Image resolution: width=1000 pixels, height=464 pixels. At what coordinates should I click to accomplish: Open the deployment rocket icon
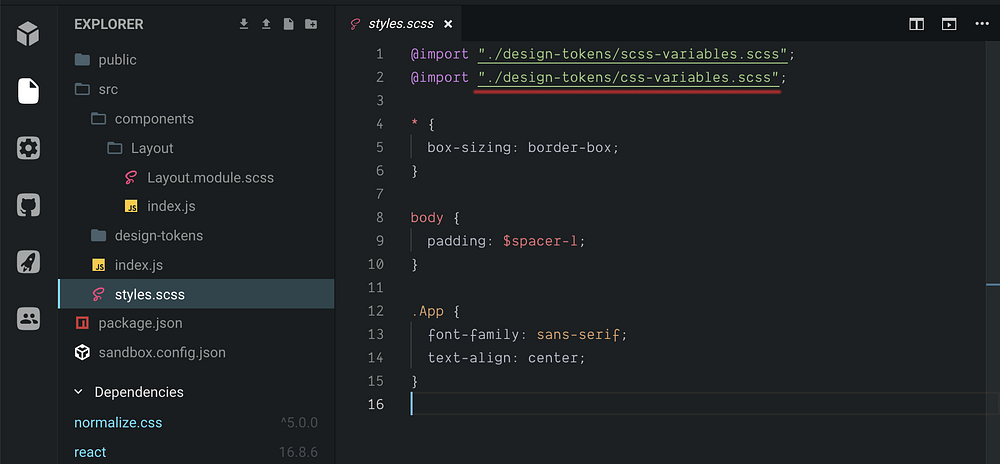28,262
